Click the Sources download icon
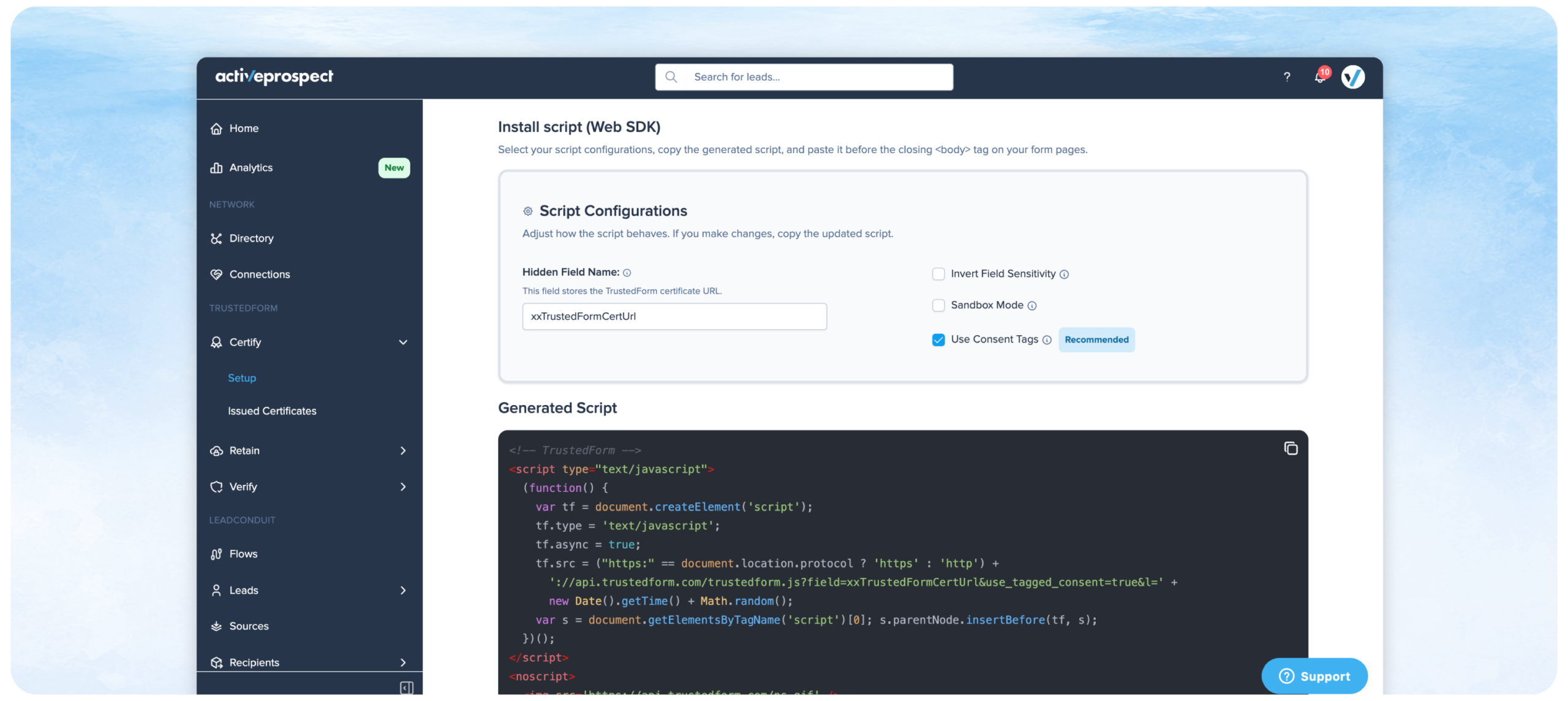 pos(216,626)
